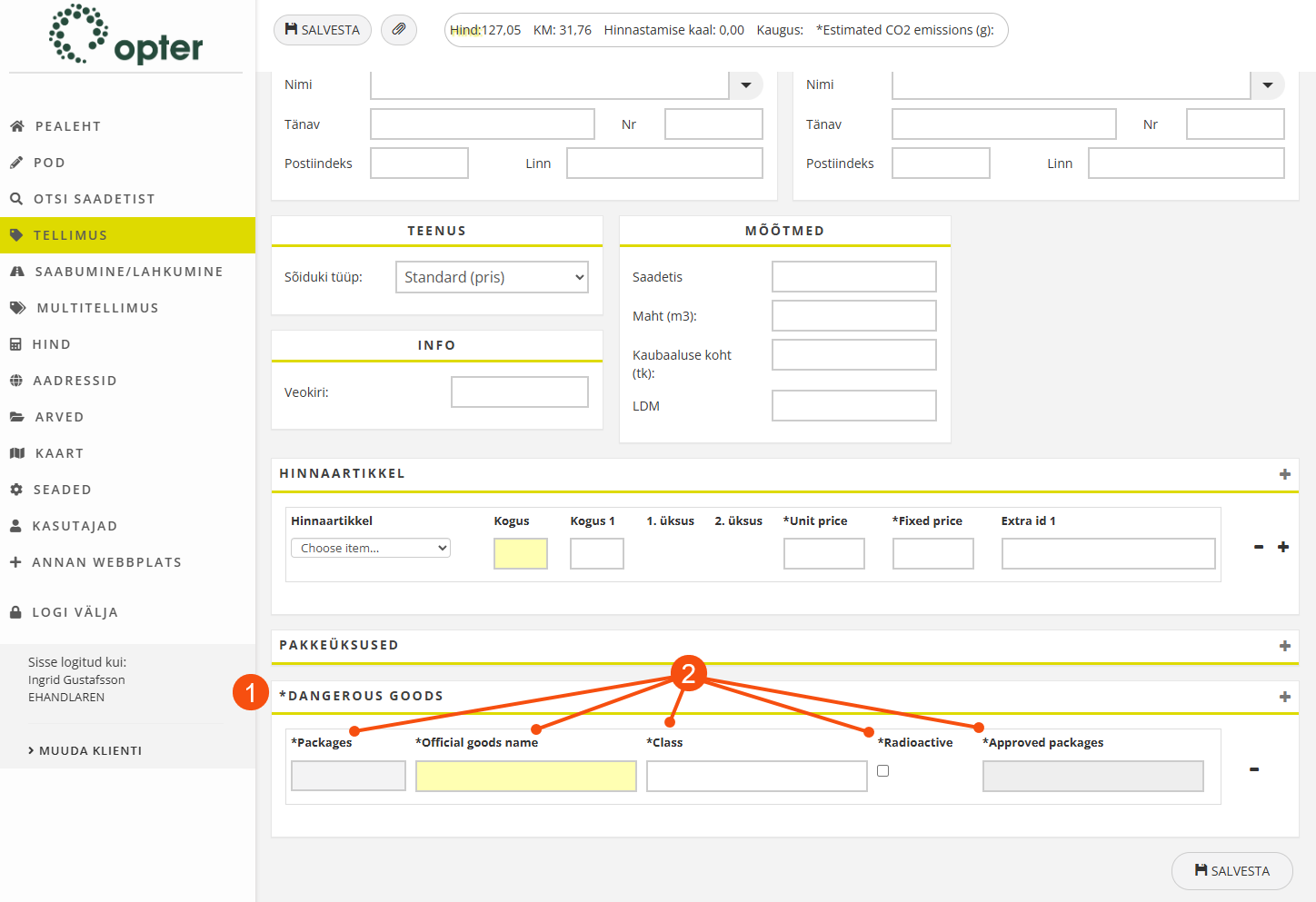The image size is (1316, 902).
Task: Open the Sõiduki tüüp dropdown
Action: [x=492, y=277]
